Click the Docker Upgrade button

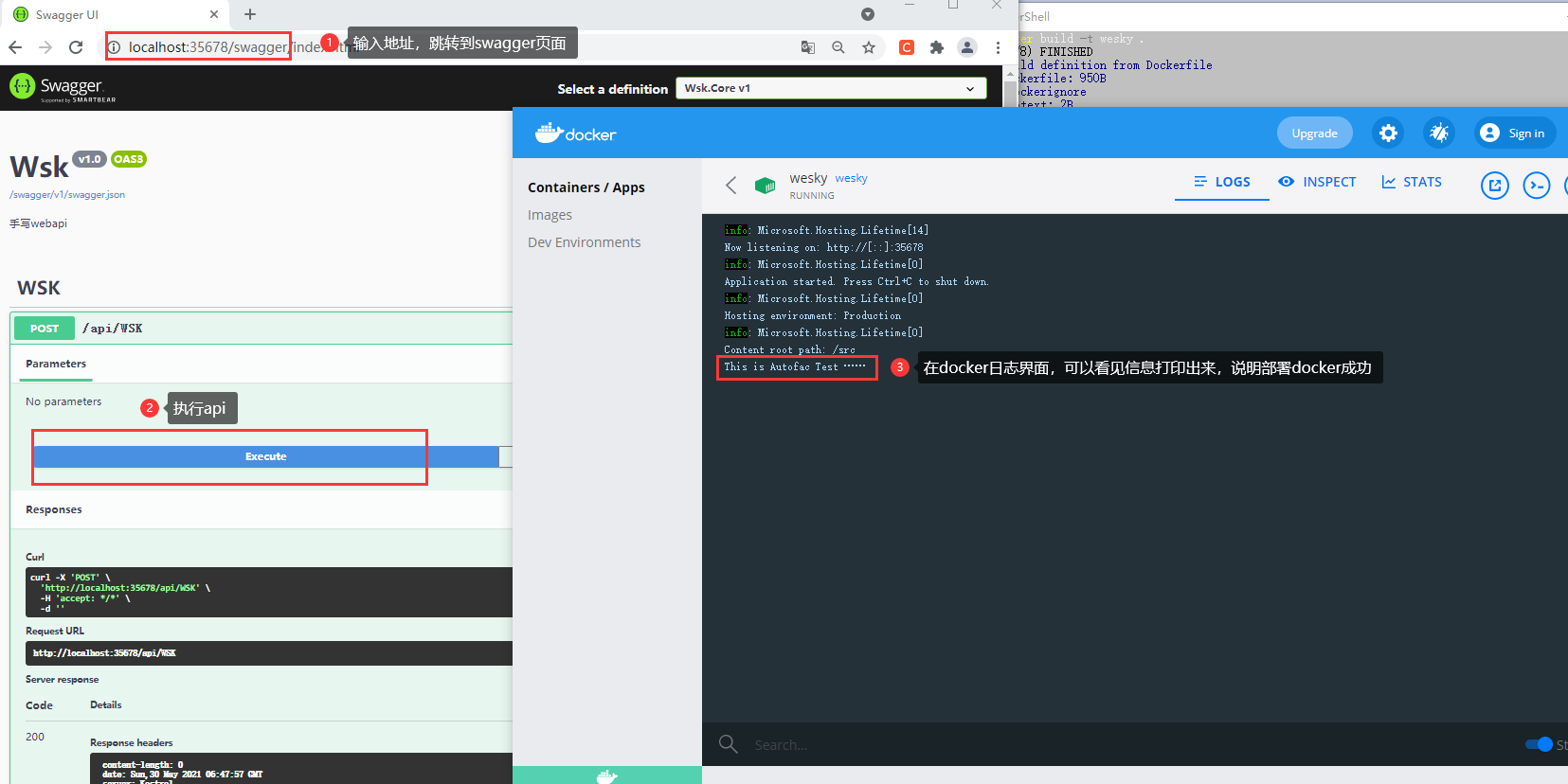1314,134
